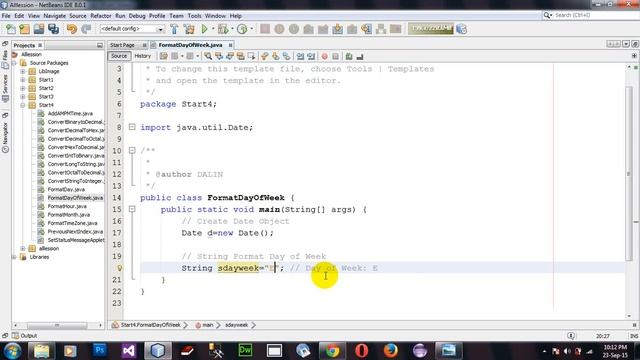Image resolution: width=640 pixels, height=360 pixels.
Task: Click the Uncomment icon in editor toolbar
Action: pos(360,56)
